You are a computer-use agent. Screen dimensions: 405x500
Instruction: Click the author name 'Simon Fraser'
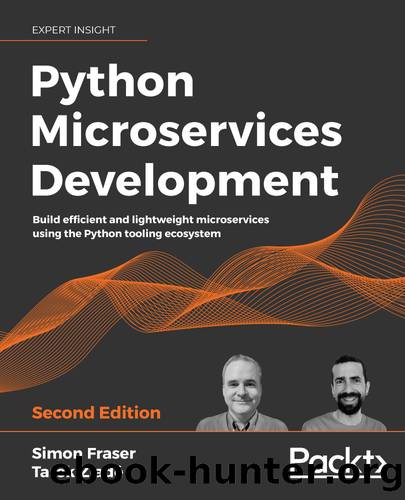coord(84,453)
